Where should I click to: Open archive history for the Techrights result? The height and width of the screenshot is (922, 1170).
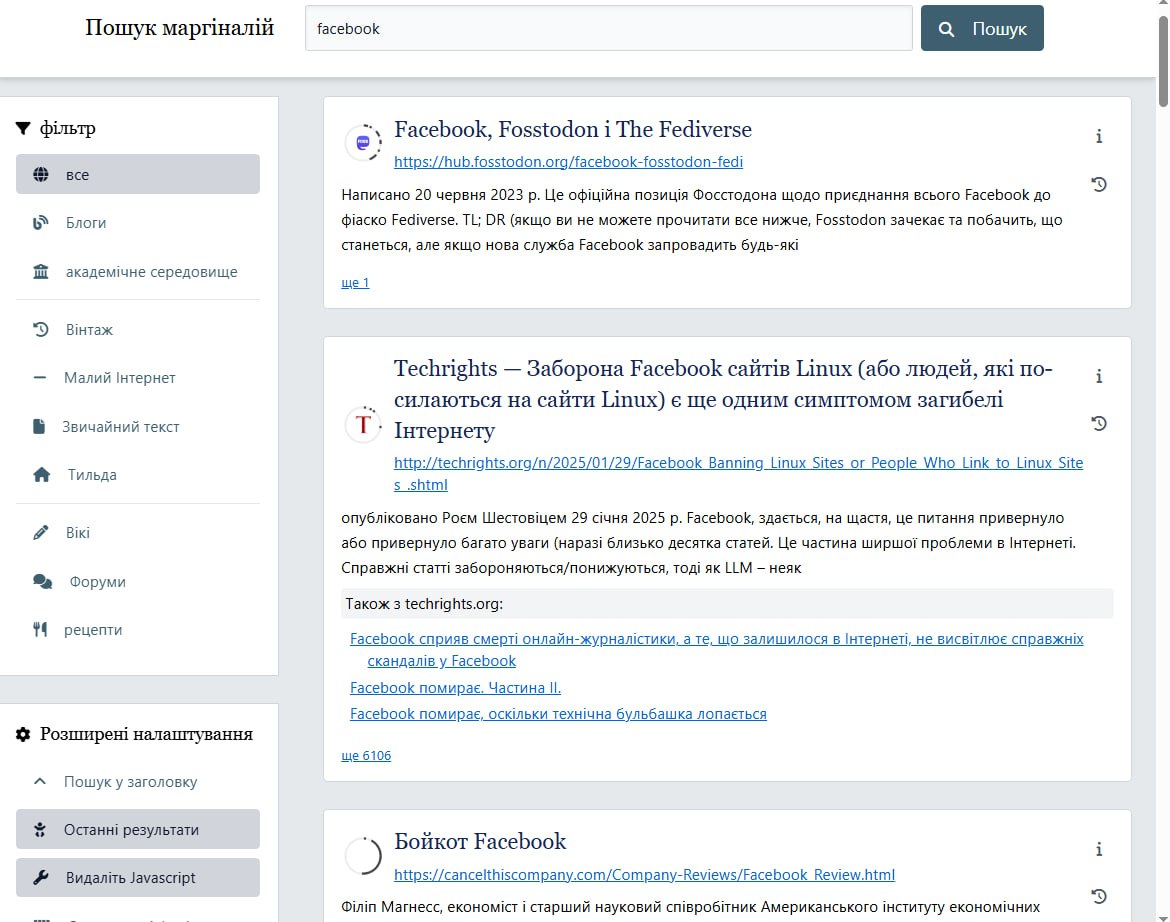1098,424
